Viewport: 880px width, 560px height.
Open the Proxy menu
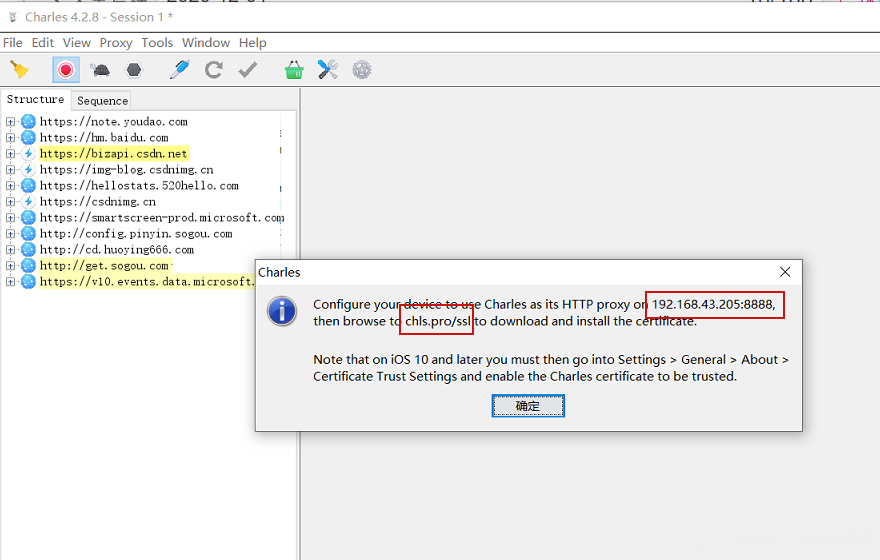116,43
